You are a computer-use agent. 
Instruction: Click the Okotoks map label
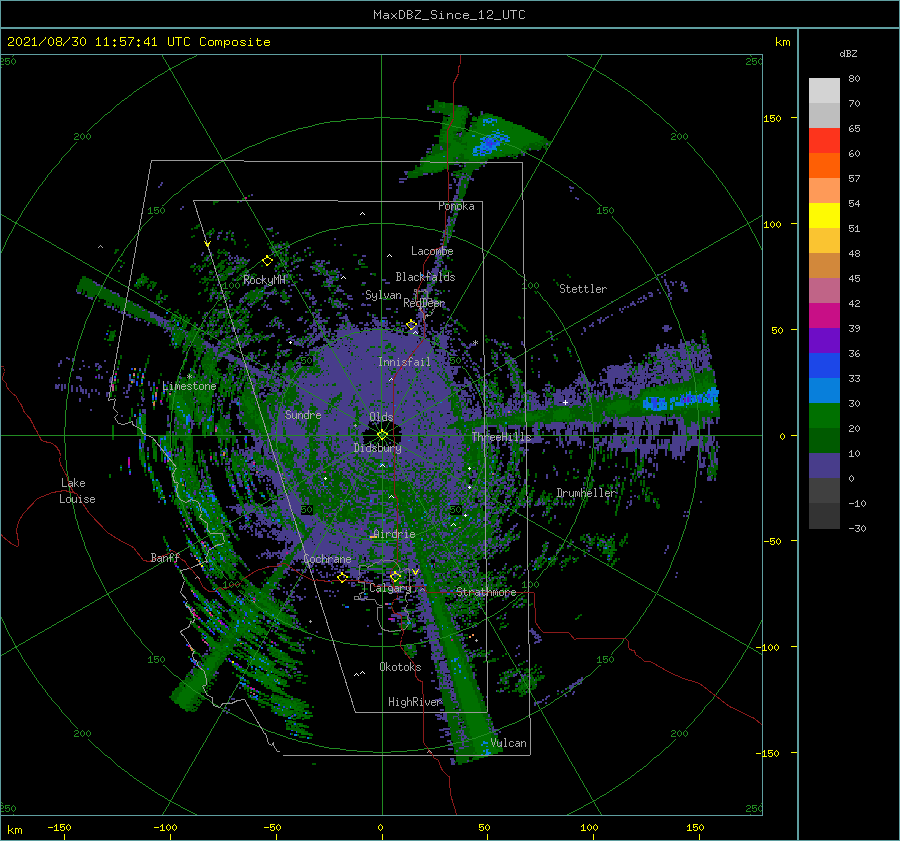400,667
